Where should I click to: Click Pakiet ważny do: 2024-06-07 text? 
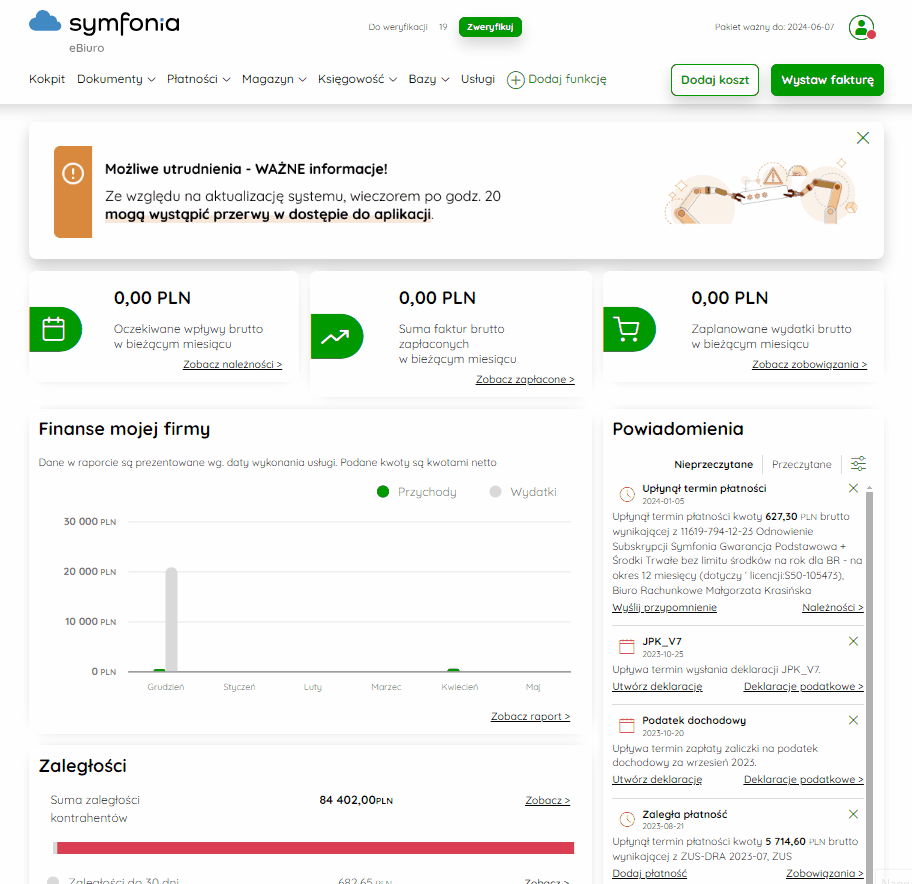[774, 27]
